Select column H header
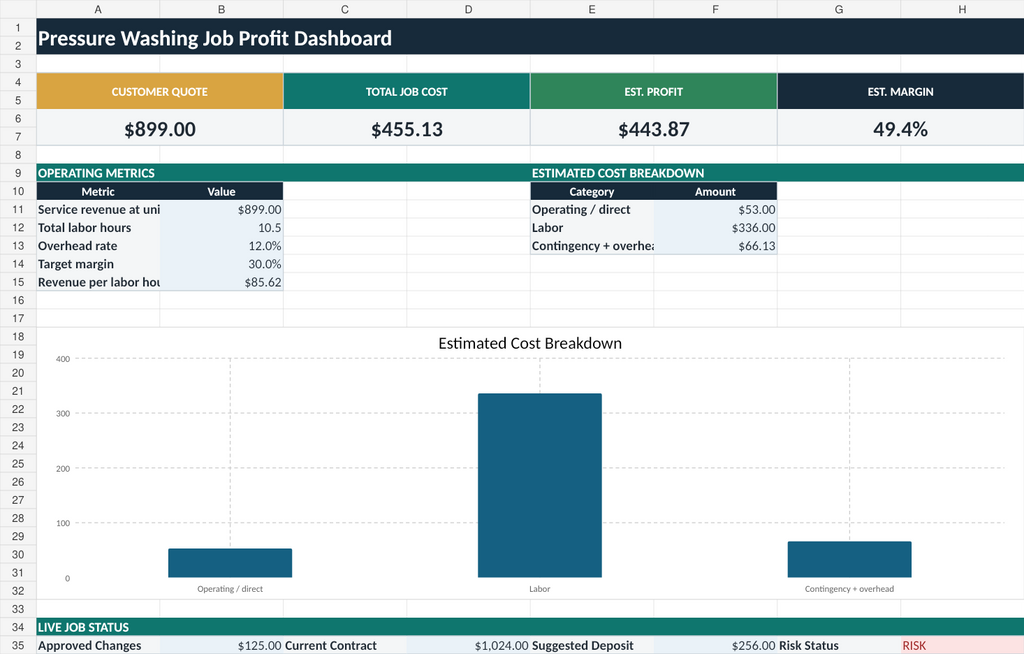The height and width of the screenshot is (654, 1024). click(962, 9)
